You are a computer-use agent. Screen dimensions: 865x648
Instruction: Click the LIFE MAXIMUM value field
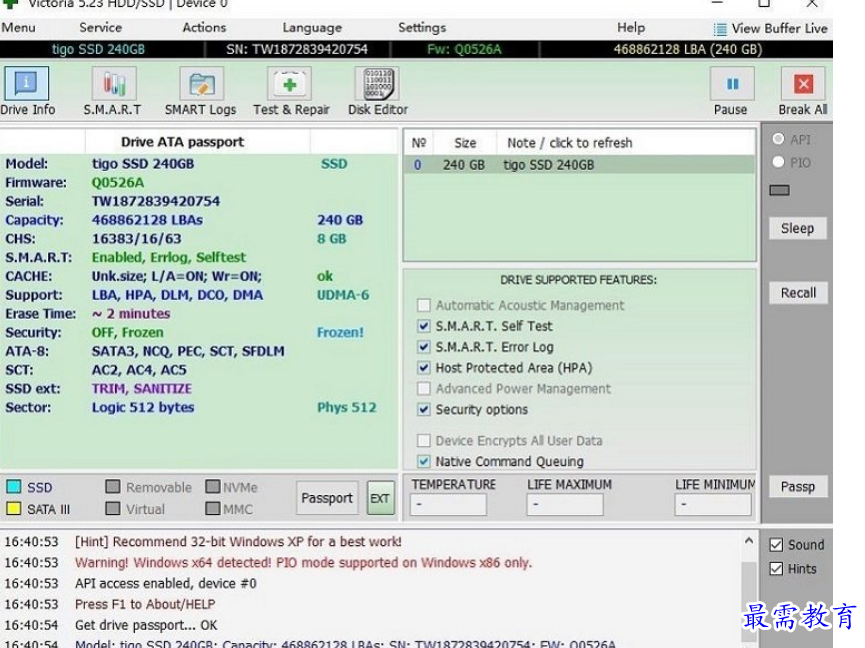tap(564, 504)
